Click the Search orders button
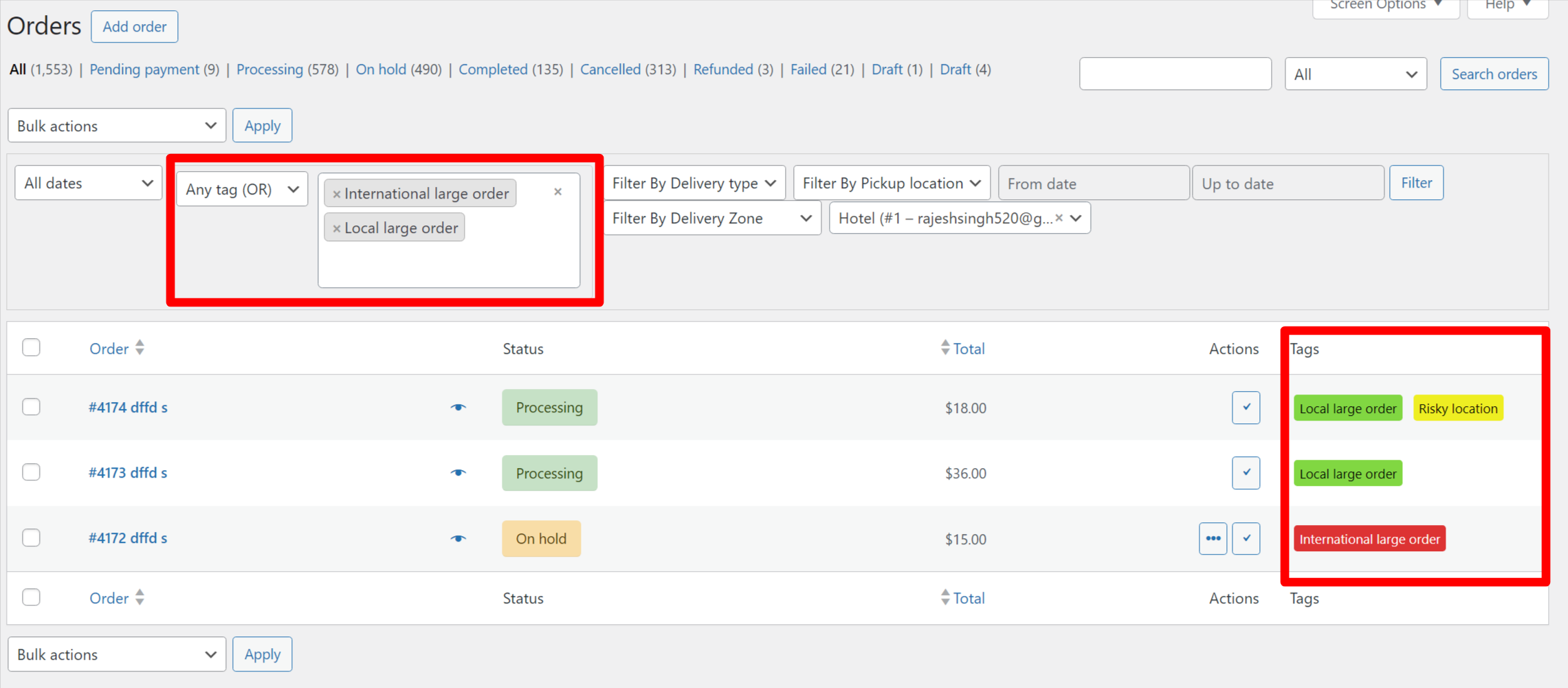Image resolution: width=1568 pixels, height=688 pixels. click(1494, 74)
